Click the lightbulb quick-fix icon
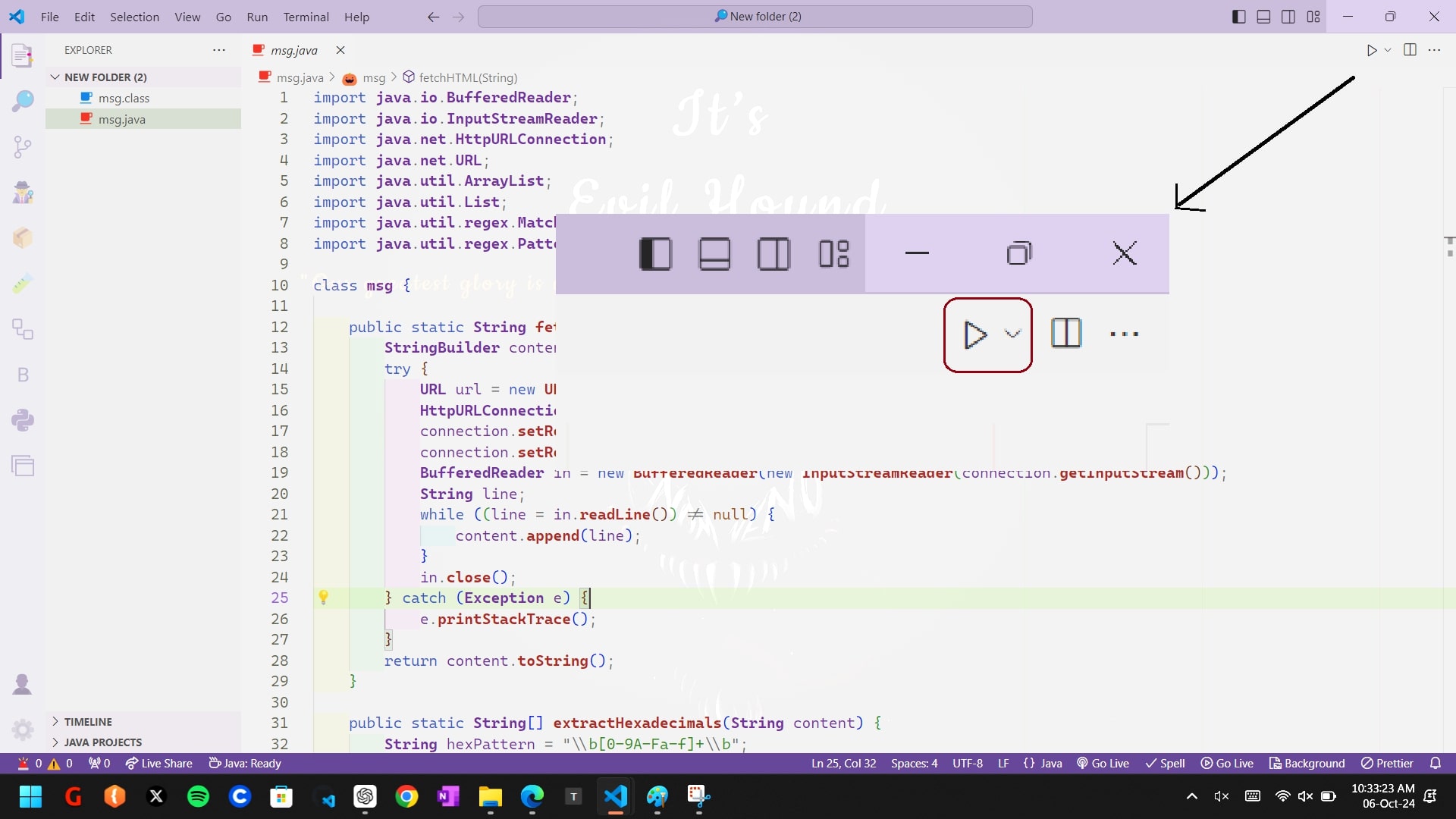 [323, 598]
